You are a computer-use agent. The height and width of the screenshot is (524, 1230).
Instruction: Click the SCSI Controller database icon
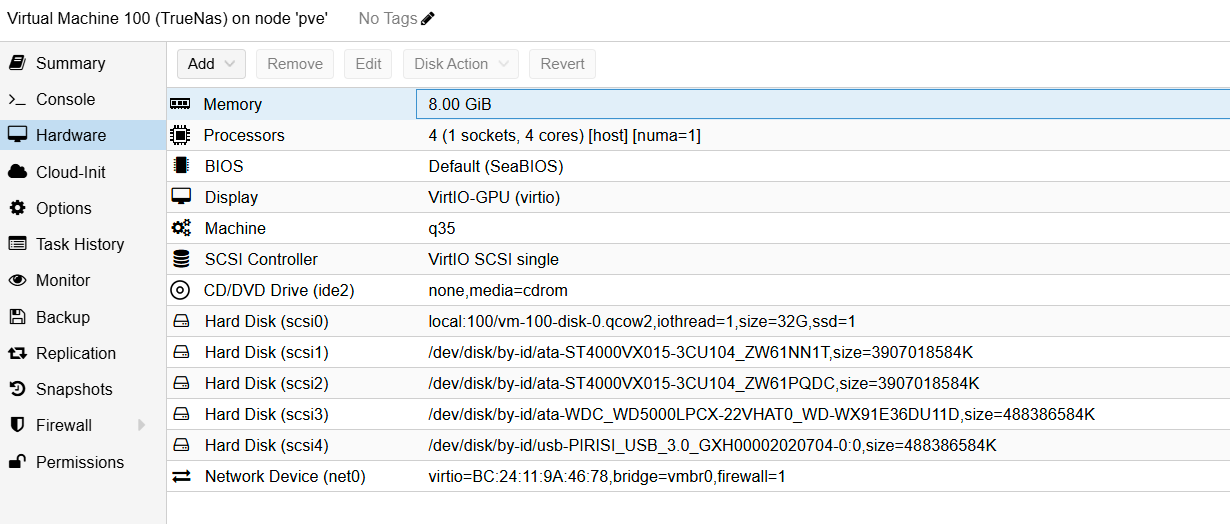pos(180,259)
